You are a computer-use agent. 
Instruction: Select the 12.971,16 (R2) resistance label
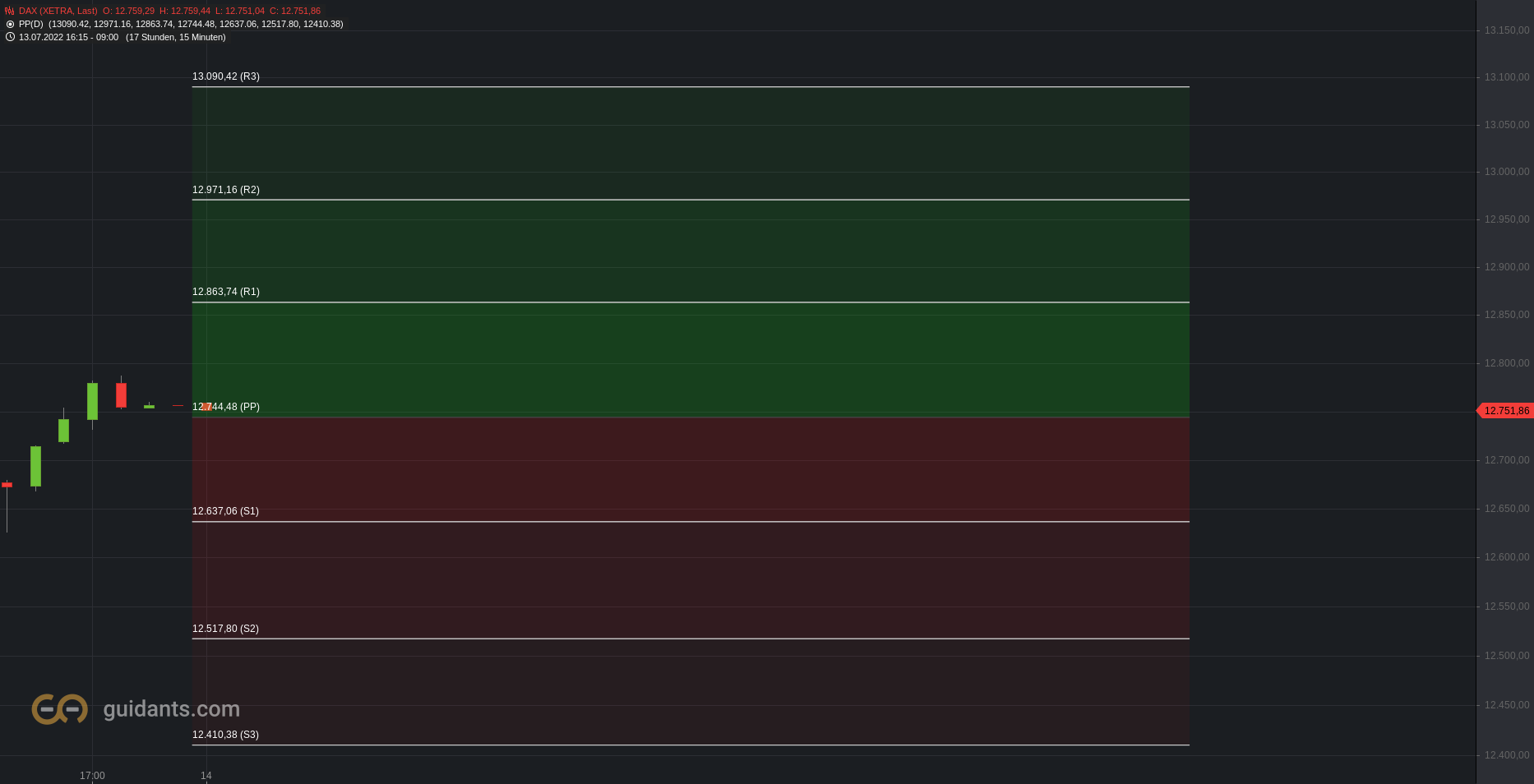(226, 190)
